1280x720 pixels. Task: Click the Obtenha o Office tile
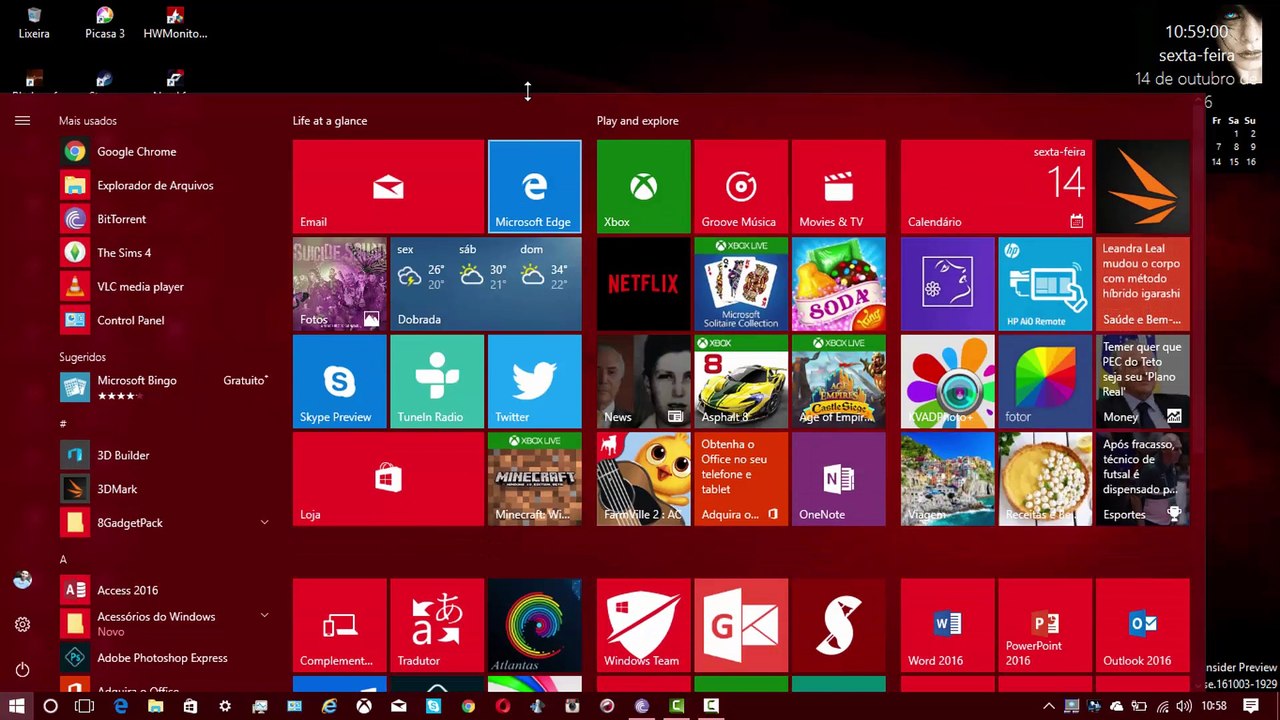coord(741,479)
